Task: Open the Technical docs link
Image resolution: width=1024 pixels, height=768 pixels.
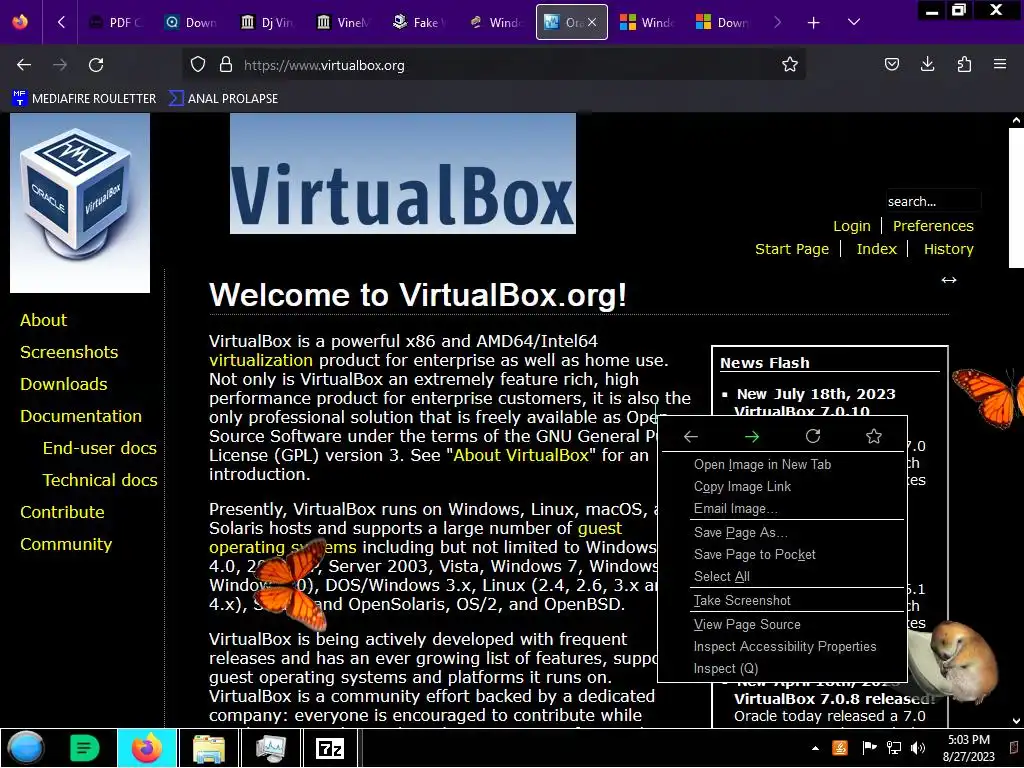Action: click(100, 480)
